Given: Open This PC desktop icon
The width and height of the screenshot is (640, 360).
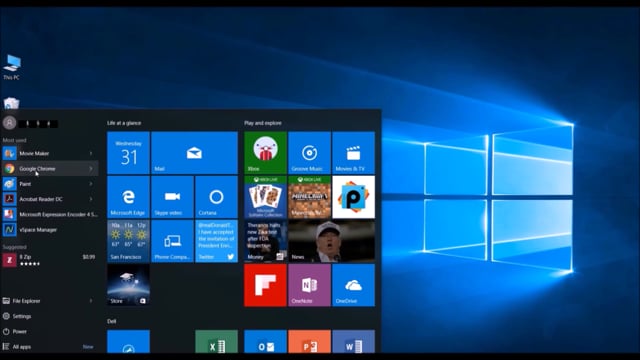Looking at the screenshot, I should pyautogui.click(x=11, y=67).
